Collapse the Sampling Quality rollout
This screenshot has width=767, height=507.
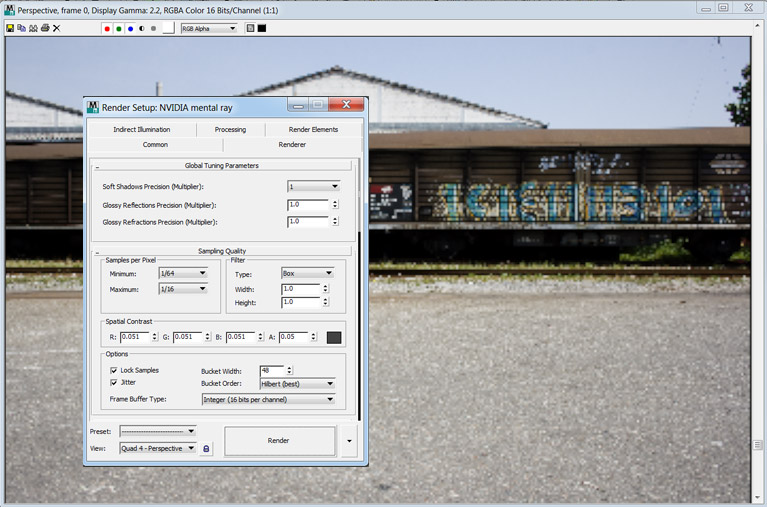click(222, 251)
